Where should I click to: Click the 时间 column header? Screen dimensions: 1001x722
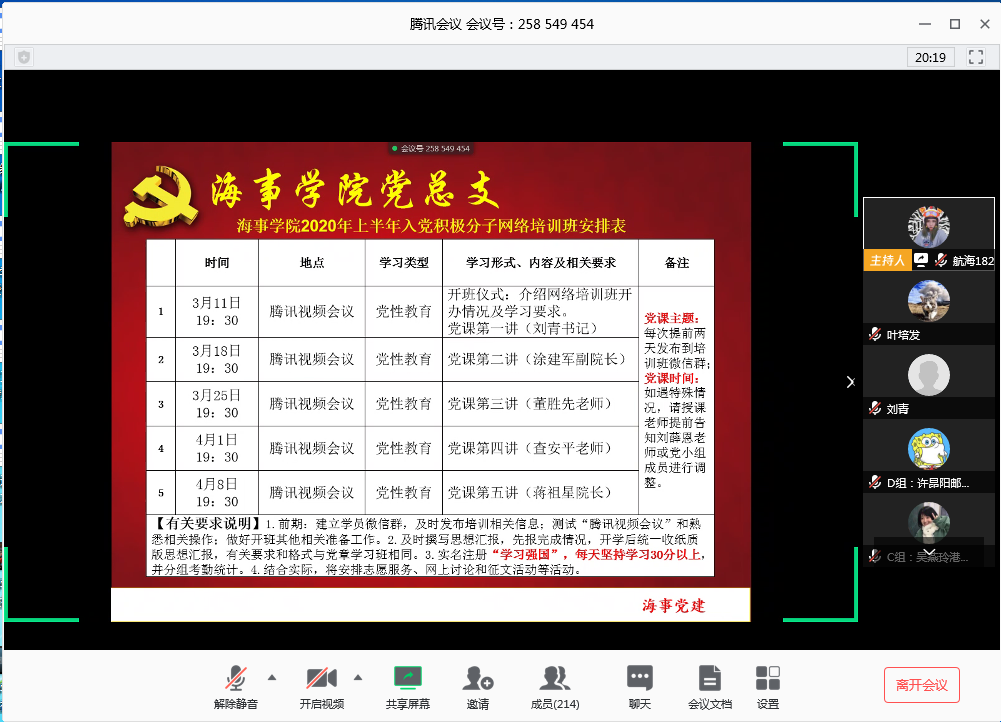217,262
